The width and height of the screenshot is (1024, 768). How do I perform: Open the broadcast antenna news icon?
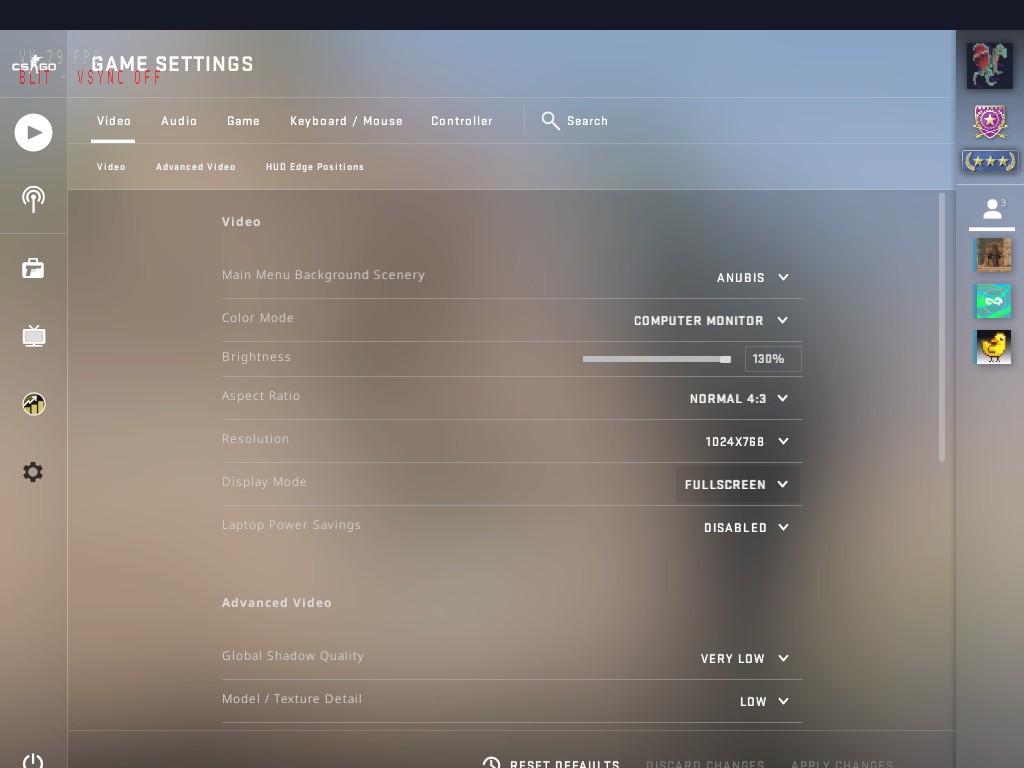click(33, 199)
